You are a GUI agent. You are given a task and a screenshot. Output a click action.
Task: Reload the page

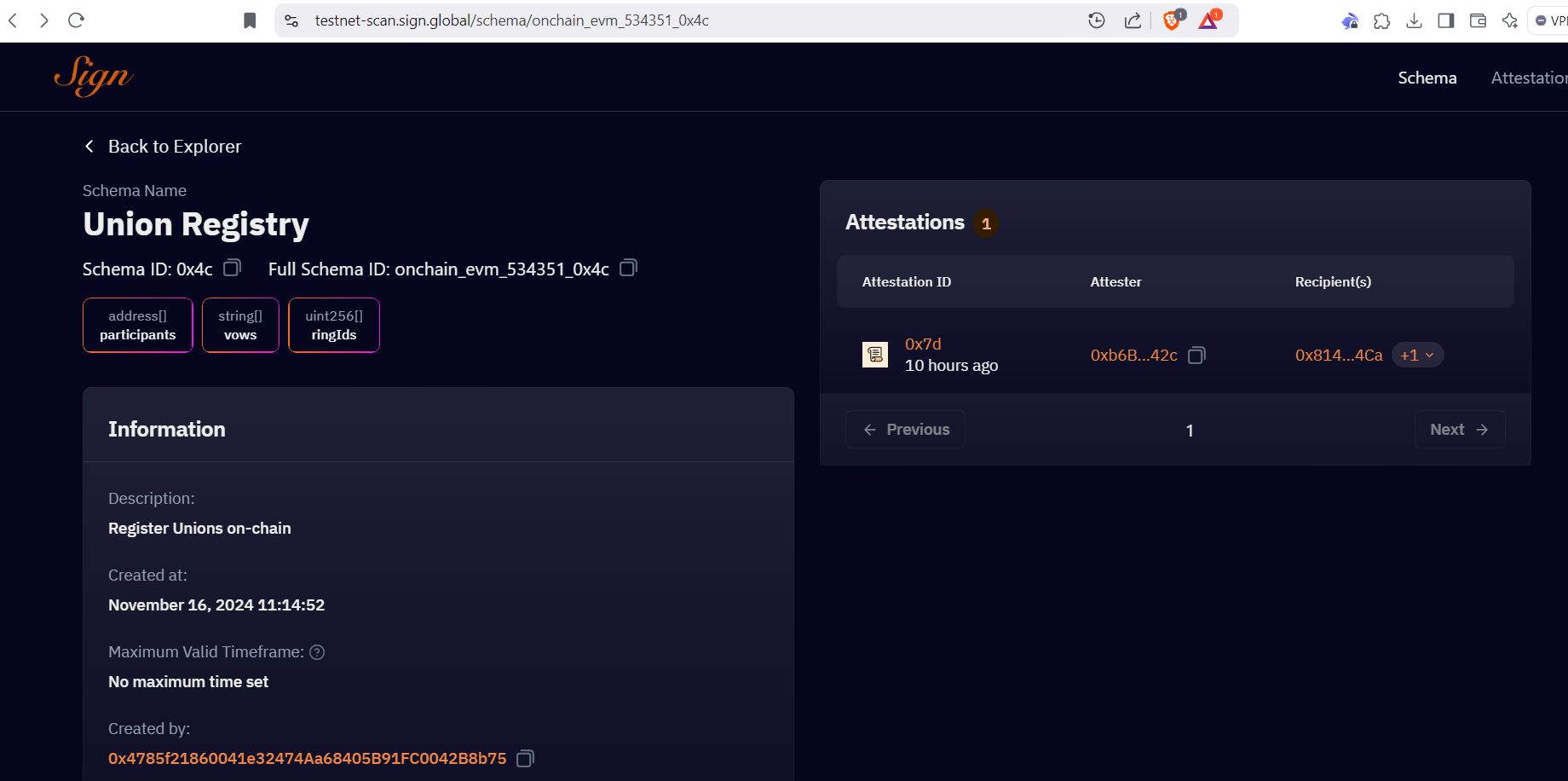76,20
